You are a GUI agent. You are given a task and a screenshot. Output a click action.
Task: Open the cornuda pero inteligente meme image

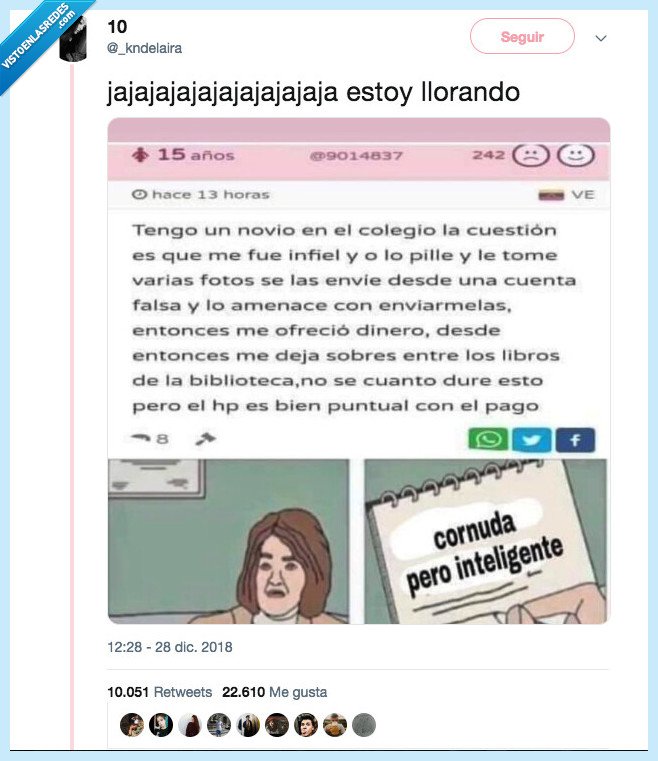pyautogui.click(x=486, y=541)
